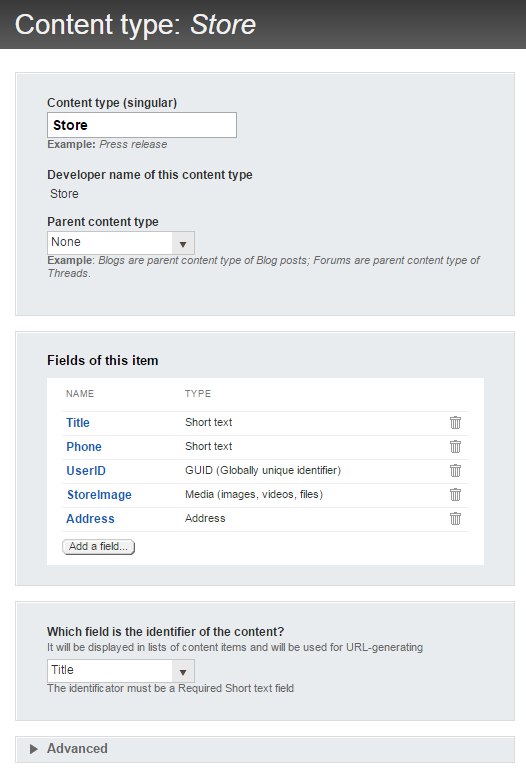The width and height of the screenshot is (526, 774).
Task: Click the Add a field button
Action: pyautogui.click(x=99, y=546)
